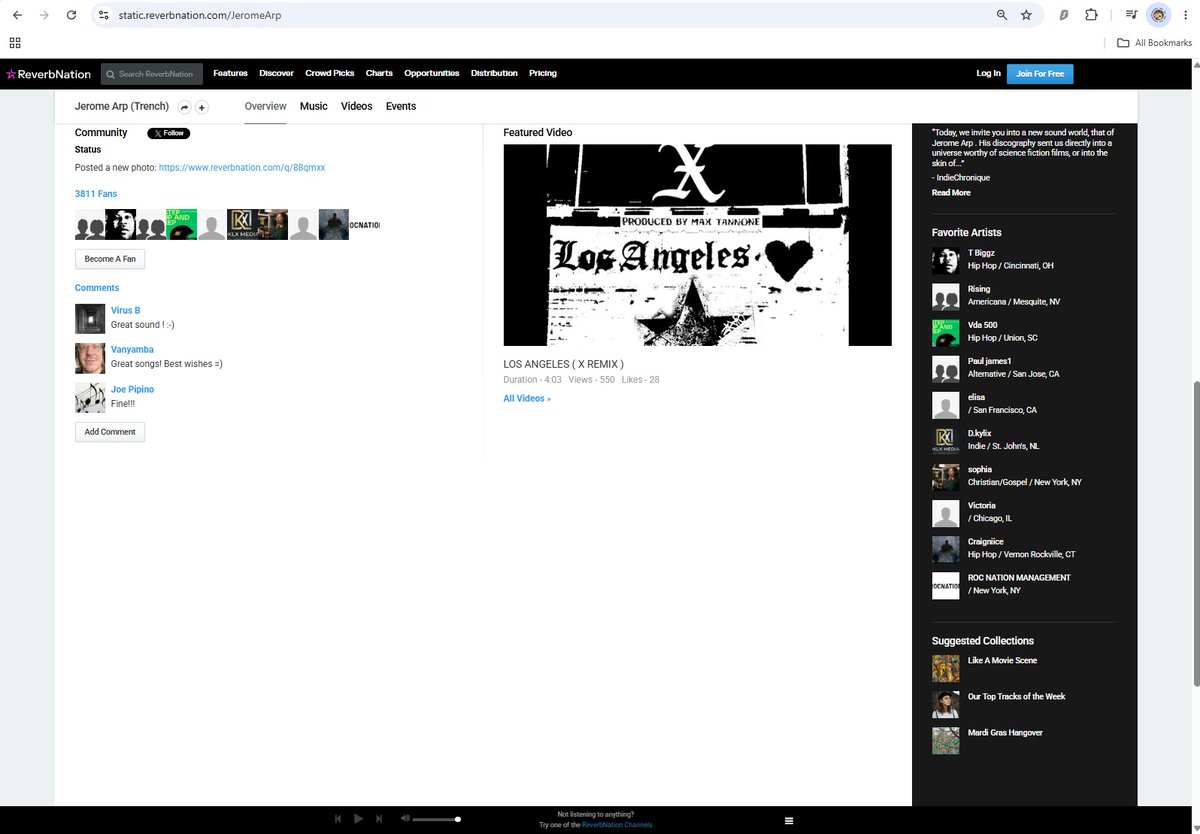Open the posted photo reverbnation link

click(242, 167)
